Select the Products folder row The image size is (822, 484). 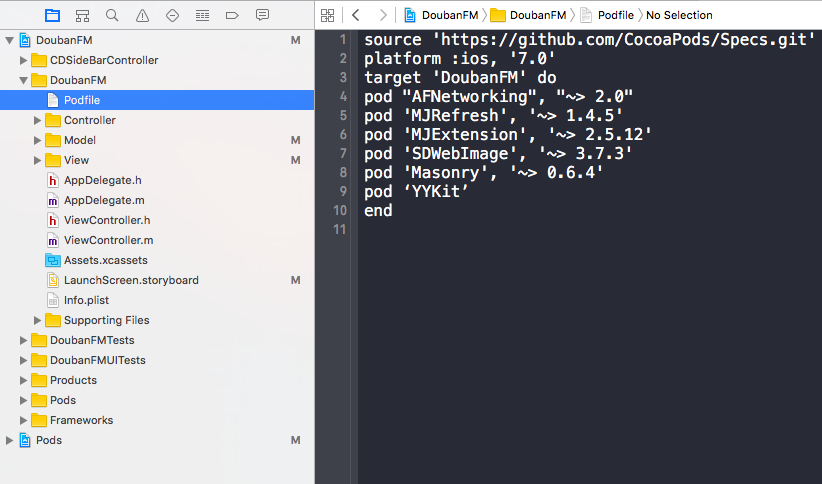[157, 380]
